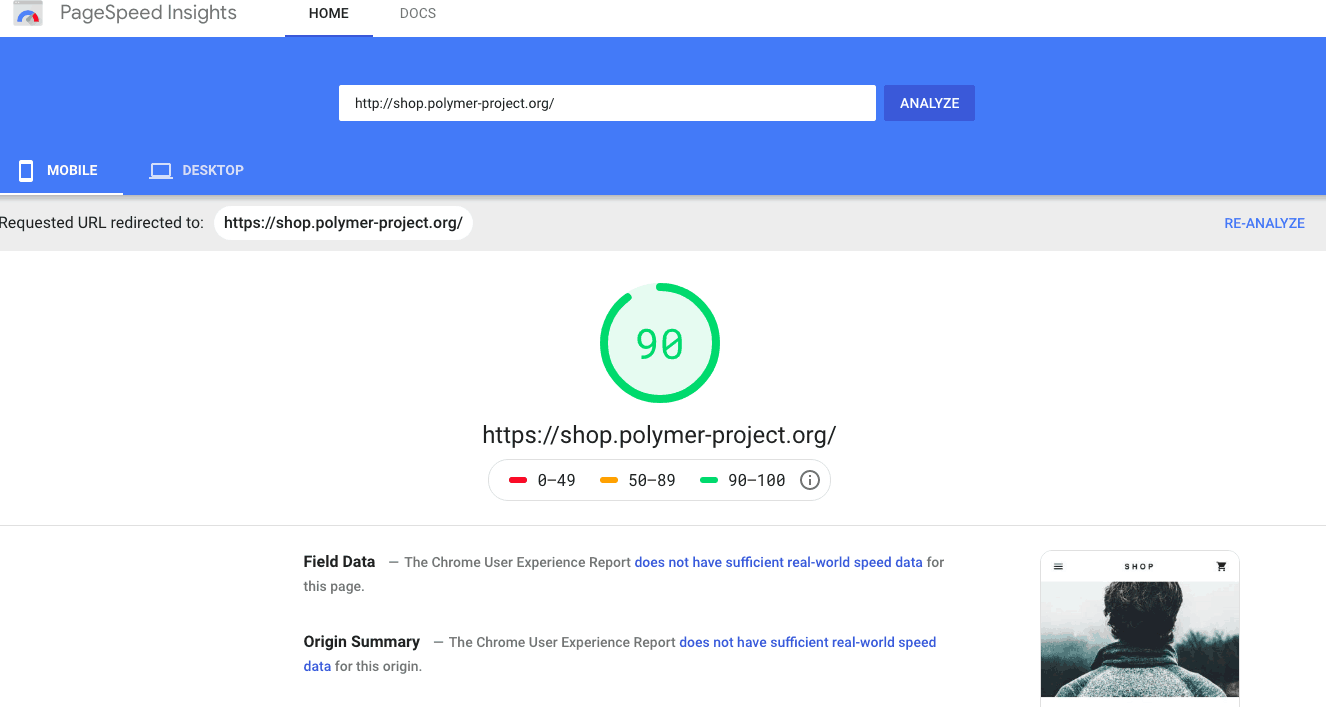The width and height of the screenshot is (1326, 707).
Task: Open the DOCS tab
Action: click(x=418, y=14)
